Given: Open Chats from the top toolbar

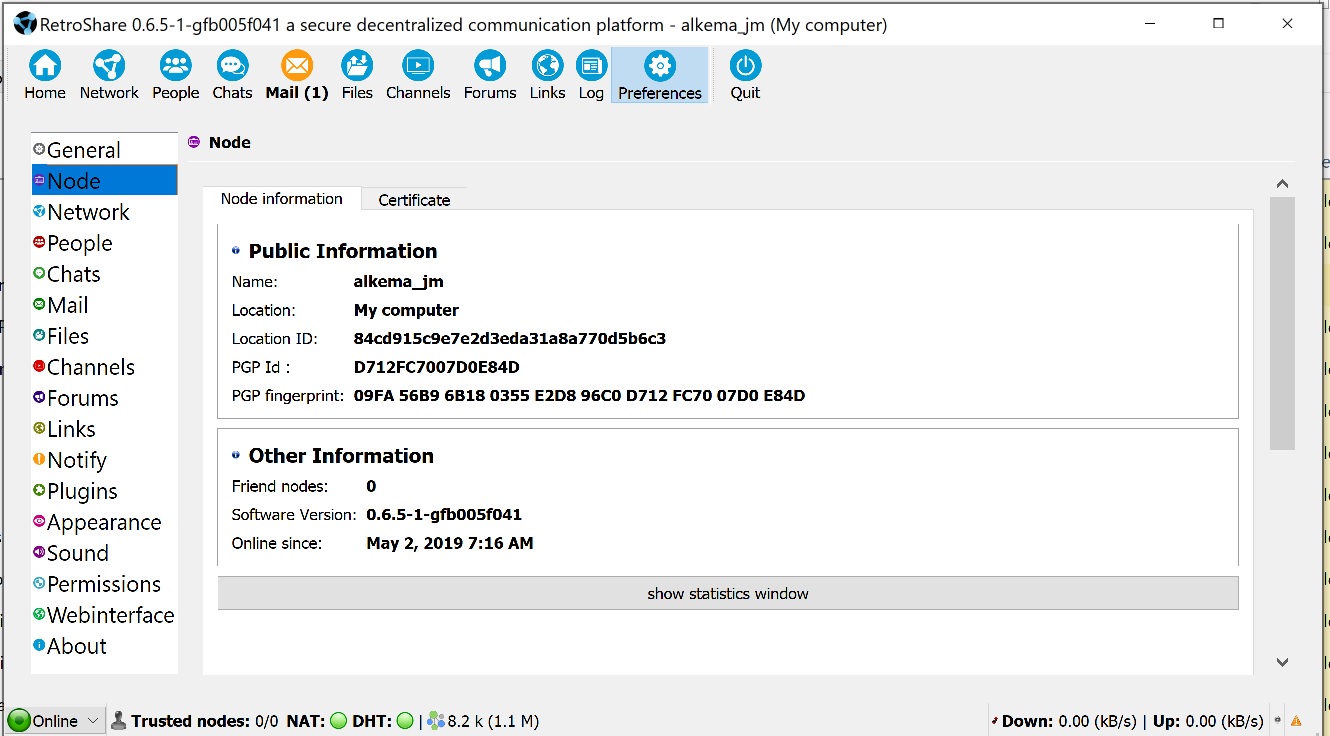Looking at the screenshot, I should click(x=232, y=76).
